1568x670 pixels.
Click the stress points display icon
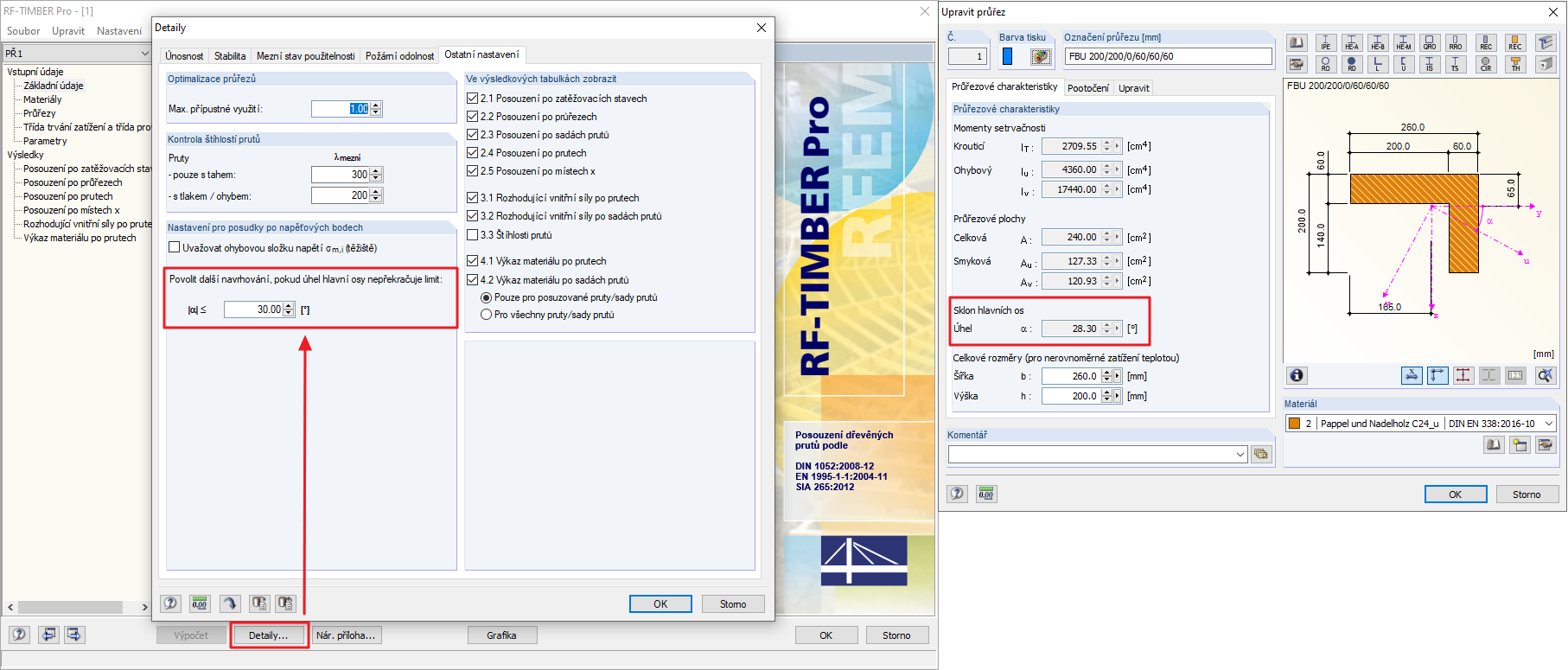coord(1463,375)
